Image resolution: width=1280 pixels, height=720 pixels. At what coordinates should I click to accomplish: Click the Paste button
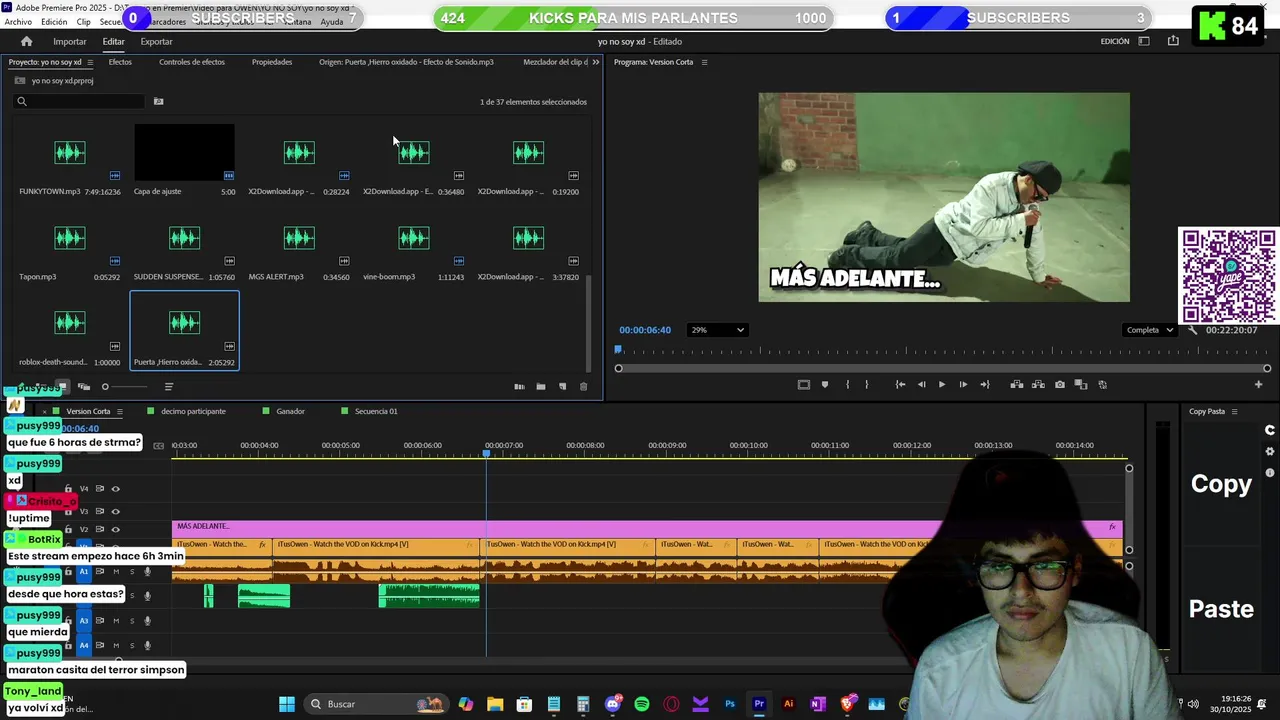coord(1221,609)
